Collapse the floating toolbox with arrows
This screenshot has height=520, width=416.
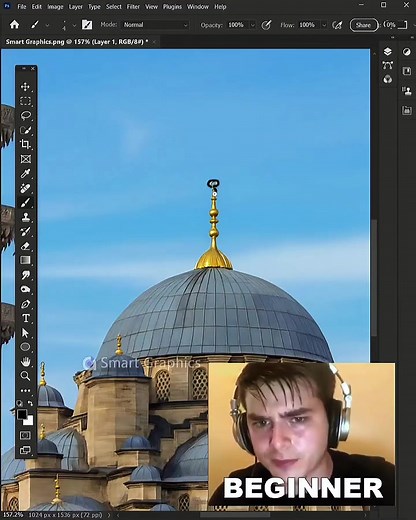pyautogui.click(x=23, y=68)
